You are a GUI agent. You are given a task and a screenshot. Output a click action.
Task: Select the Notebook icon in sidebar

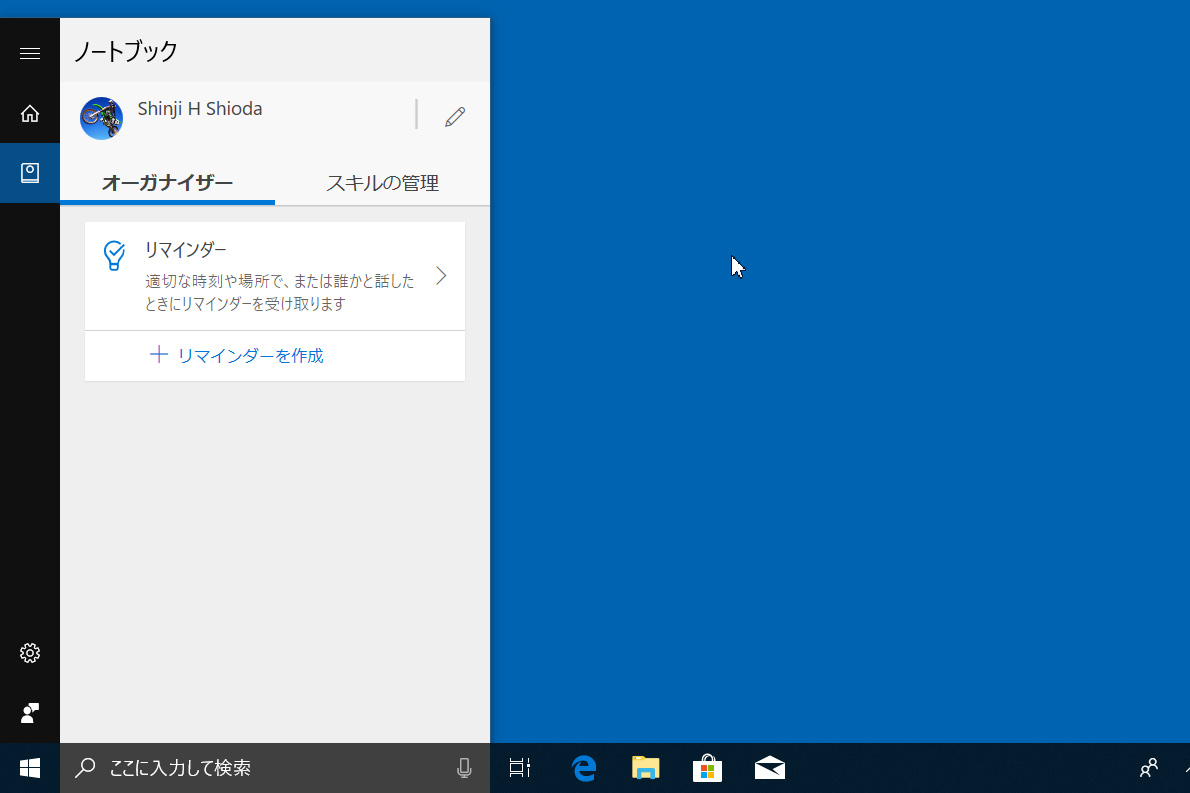(30, 173)
